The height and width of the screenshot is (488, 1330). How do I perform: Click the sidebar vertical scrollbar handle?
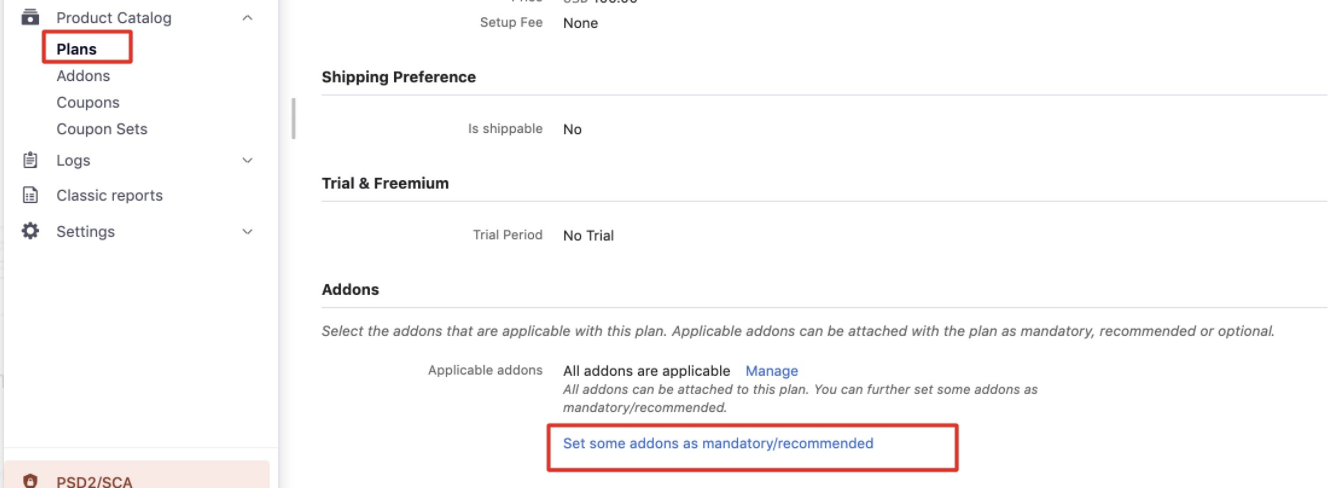[x=293, y=118]
